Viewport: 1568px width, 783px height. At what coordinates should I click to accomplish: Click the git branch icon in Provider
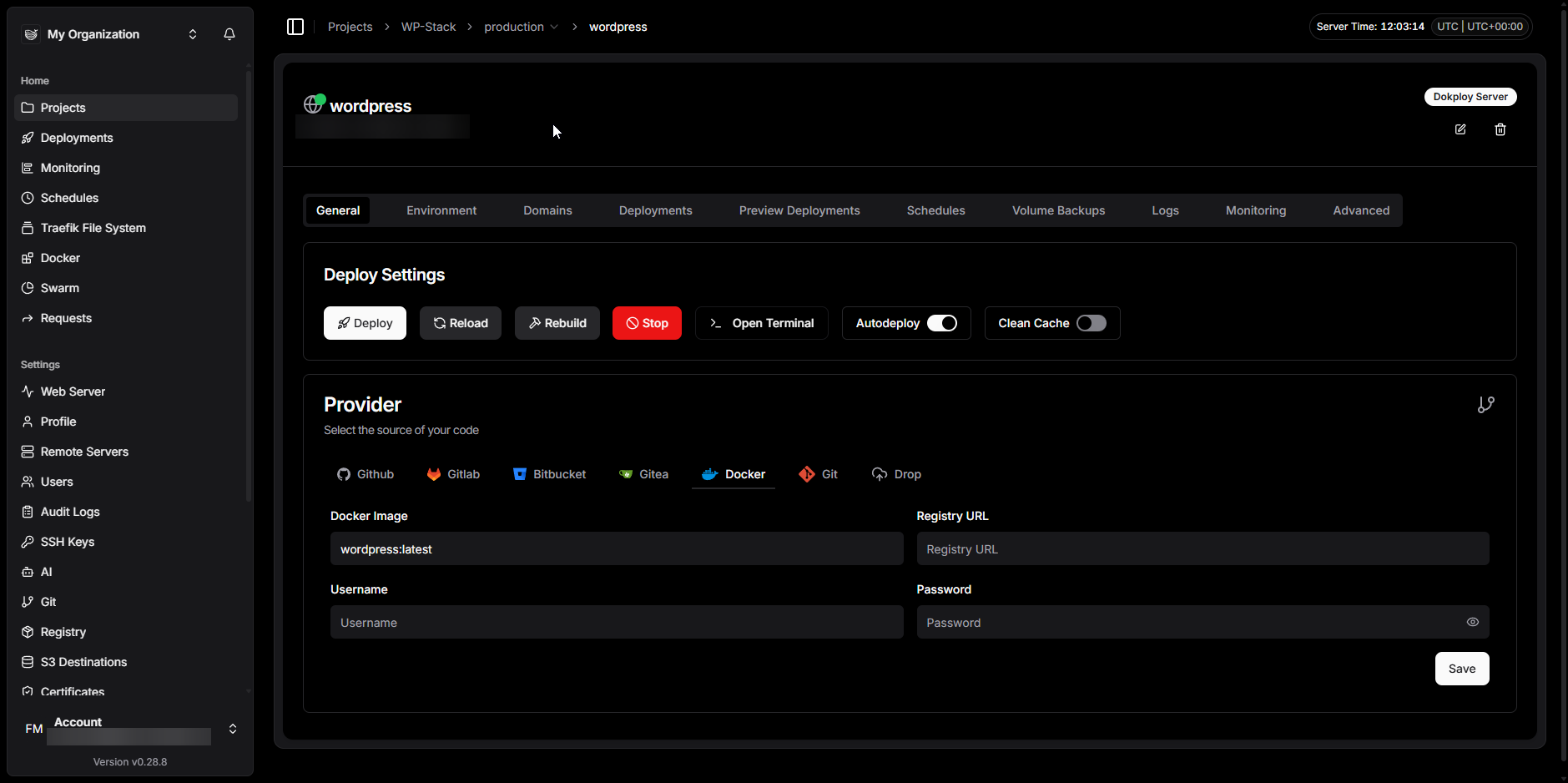coord(1486,405)
